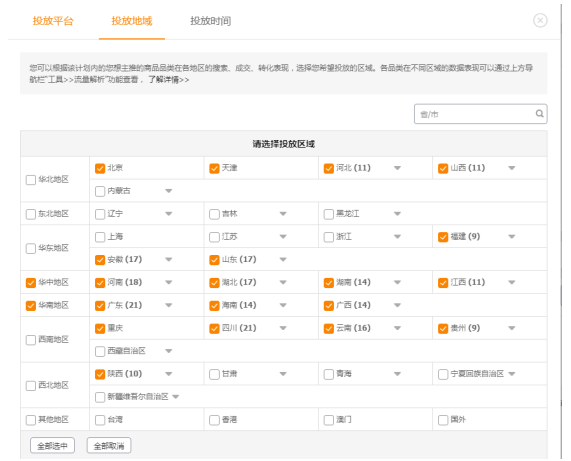The width and height of the screenshot is (571, 461).
Task: Click the 全部选中 button
Action: pyautogui.click(x=52, y=445)
